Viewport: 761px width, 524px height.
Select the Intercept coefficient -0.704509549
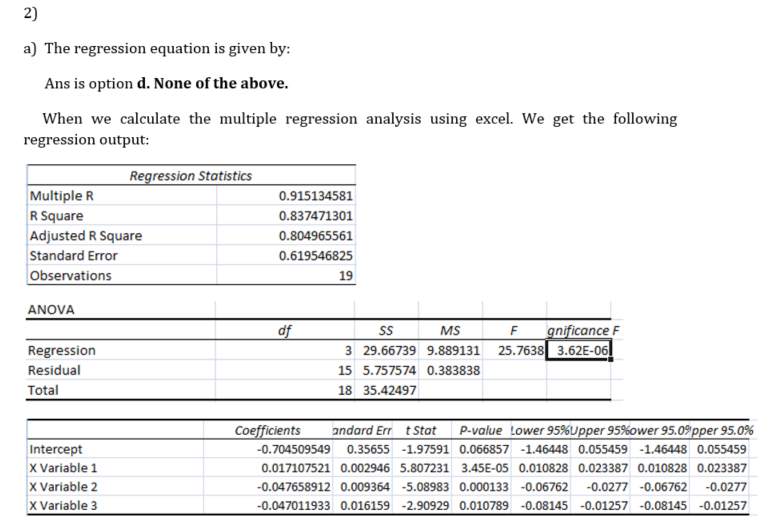tap(286, 449)
